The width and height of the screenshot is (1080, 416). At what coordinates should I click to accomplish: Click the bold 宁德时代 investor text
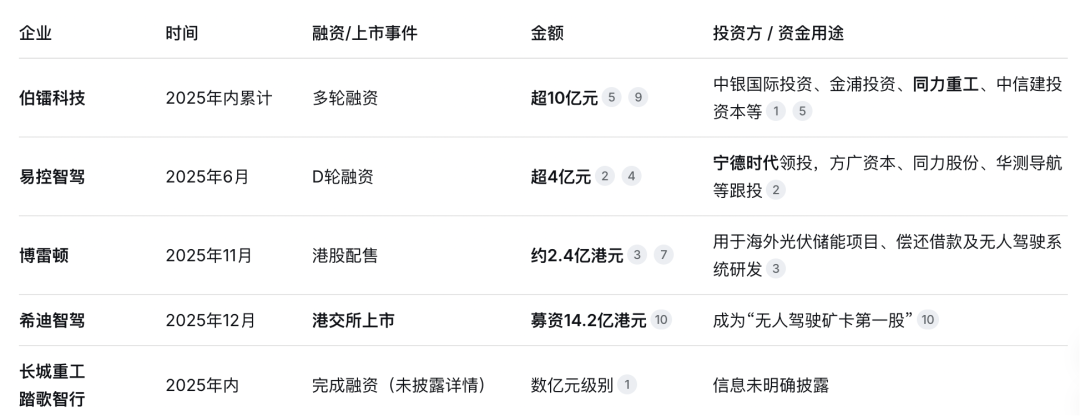pyautogui.click(x=746, y=163)
